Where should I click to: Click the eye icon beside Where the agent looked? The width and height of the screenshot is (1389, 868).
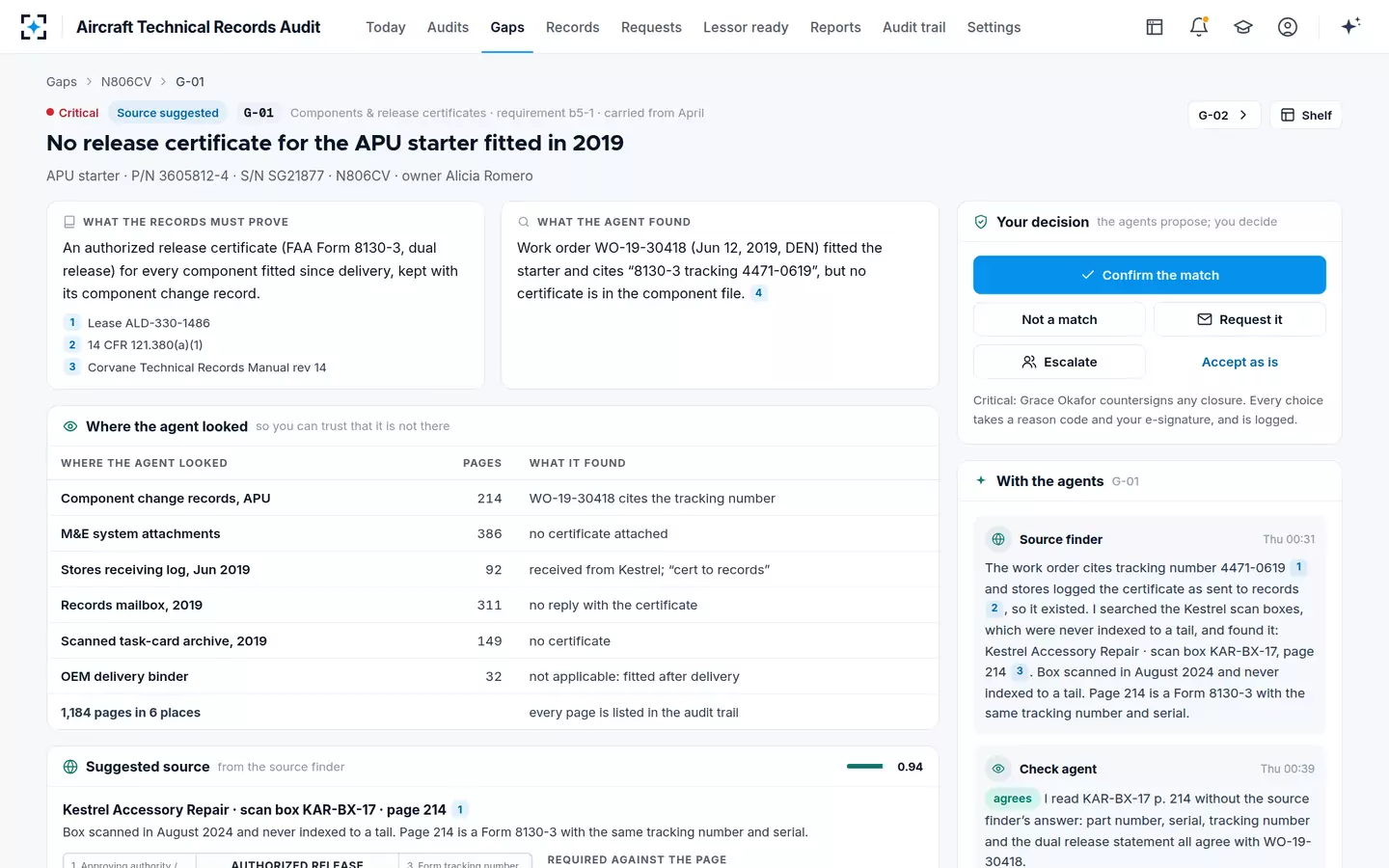point(70,426)
